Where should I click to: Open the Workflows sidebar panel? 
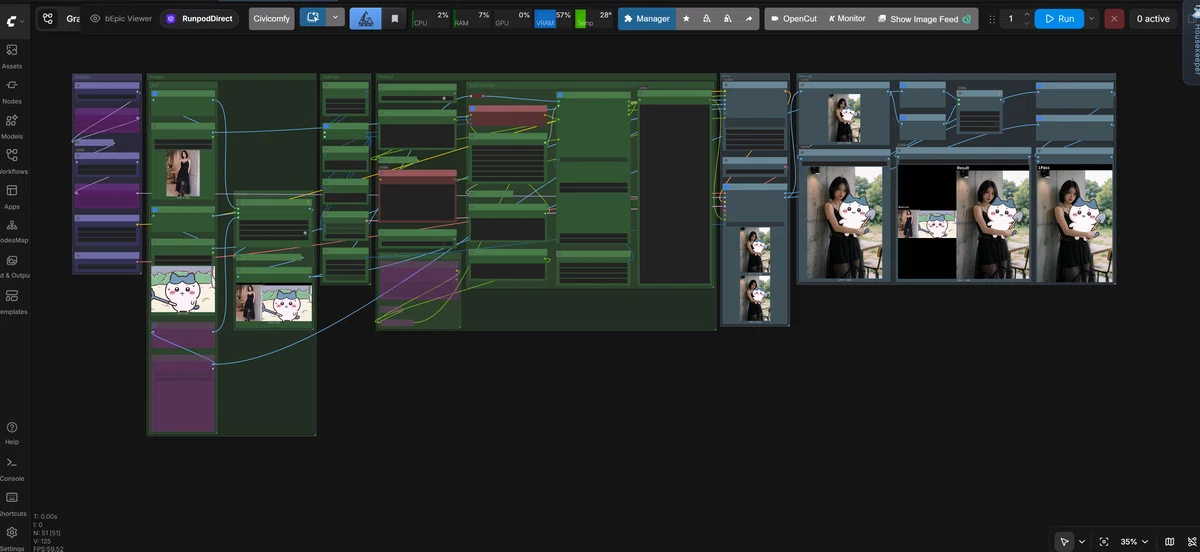12,161
